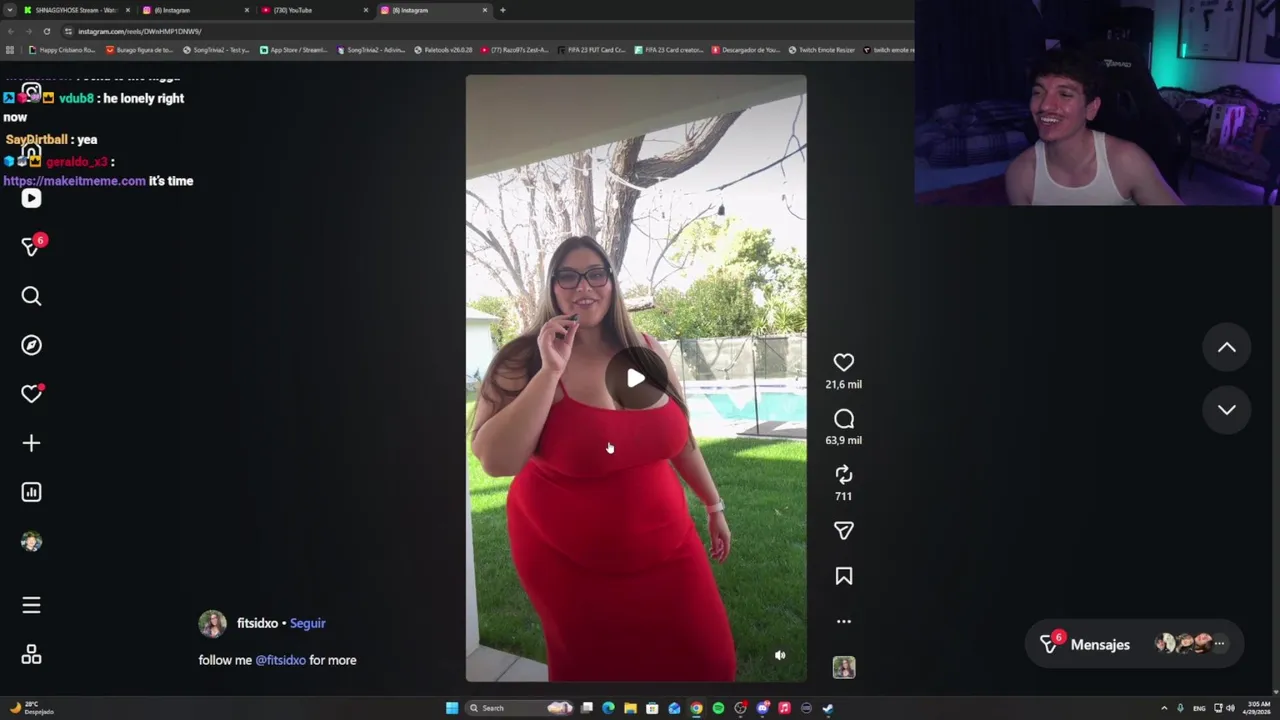This screenshot has height=720, width=1280.
Task: Tap the repost icon above 711
Action: click(x=844, y=475)
